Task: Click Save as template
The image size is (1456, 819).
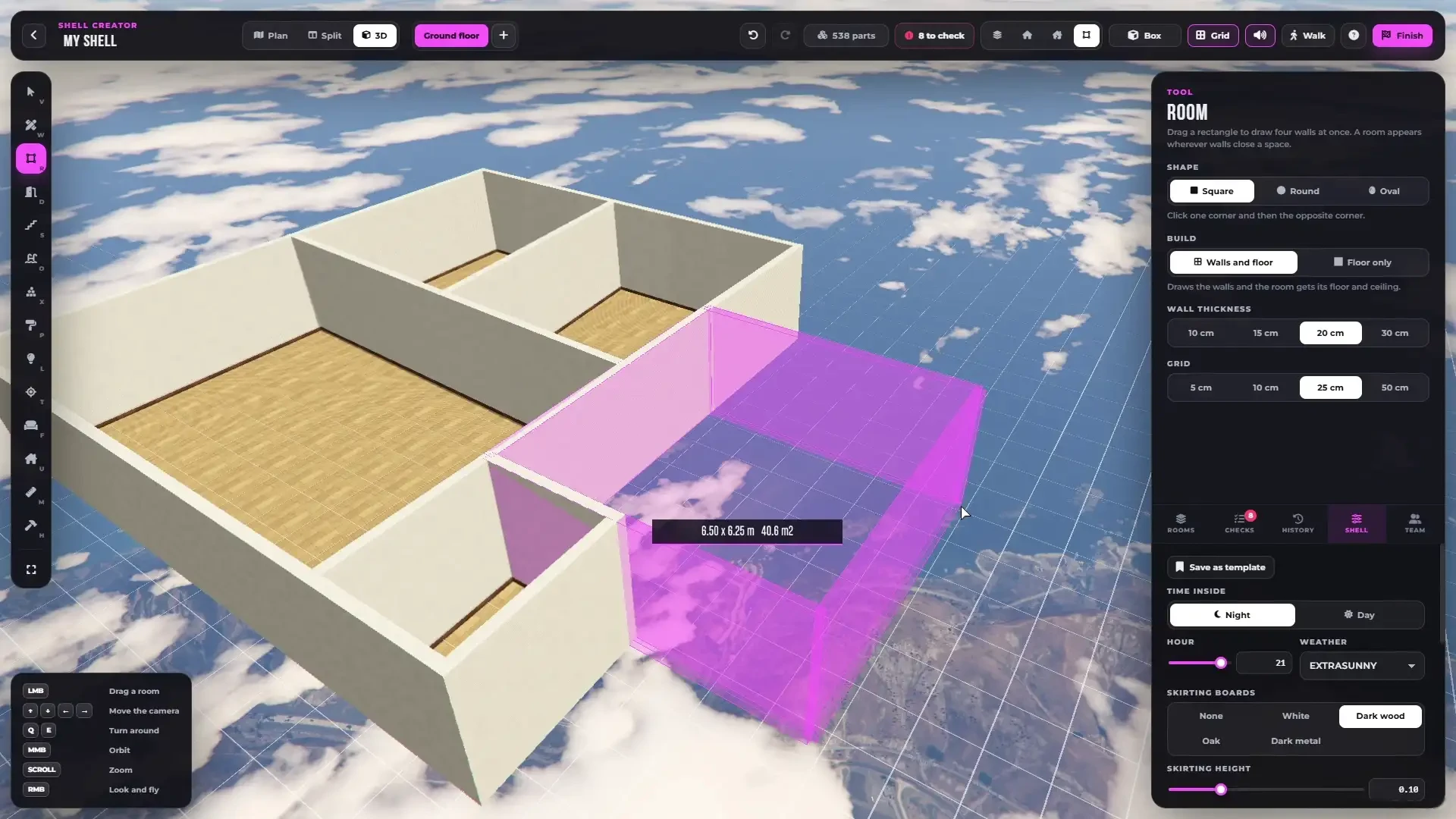Action: point(1220,567)
